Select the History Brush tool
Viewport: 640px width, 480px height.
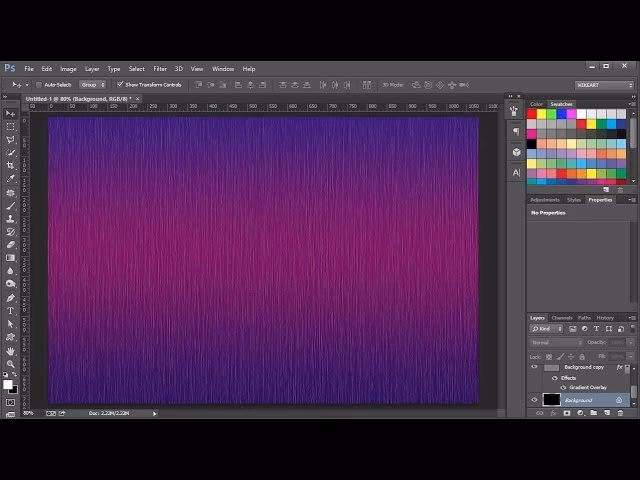click(11, 232)
